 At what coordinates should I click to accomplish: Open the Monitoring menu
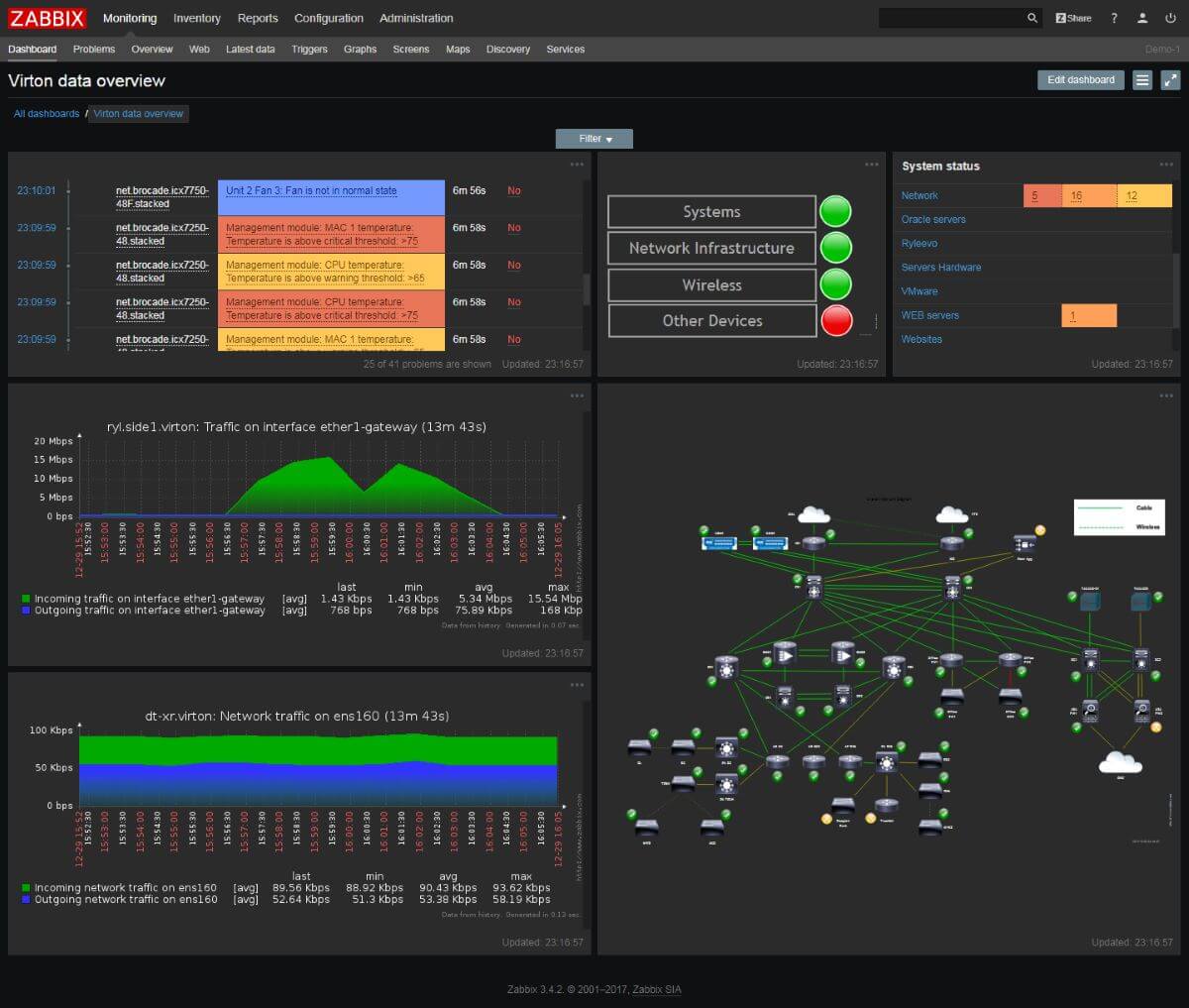(130, 18)
